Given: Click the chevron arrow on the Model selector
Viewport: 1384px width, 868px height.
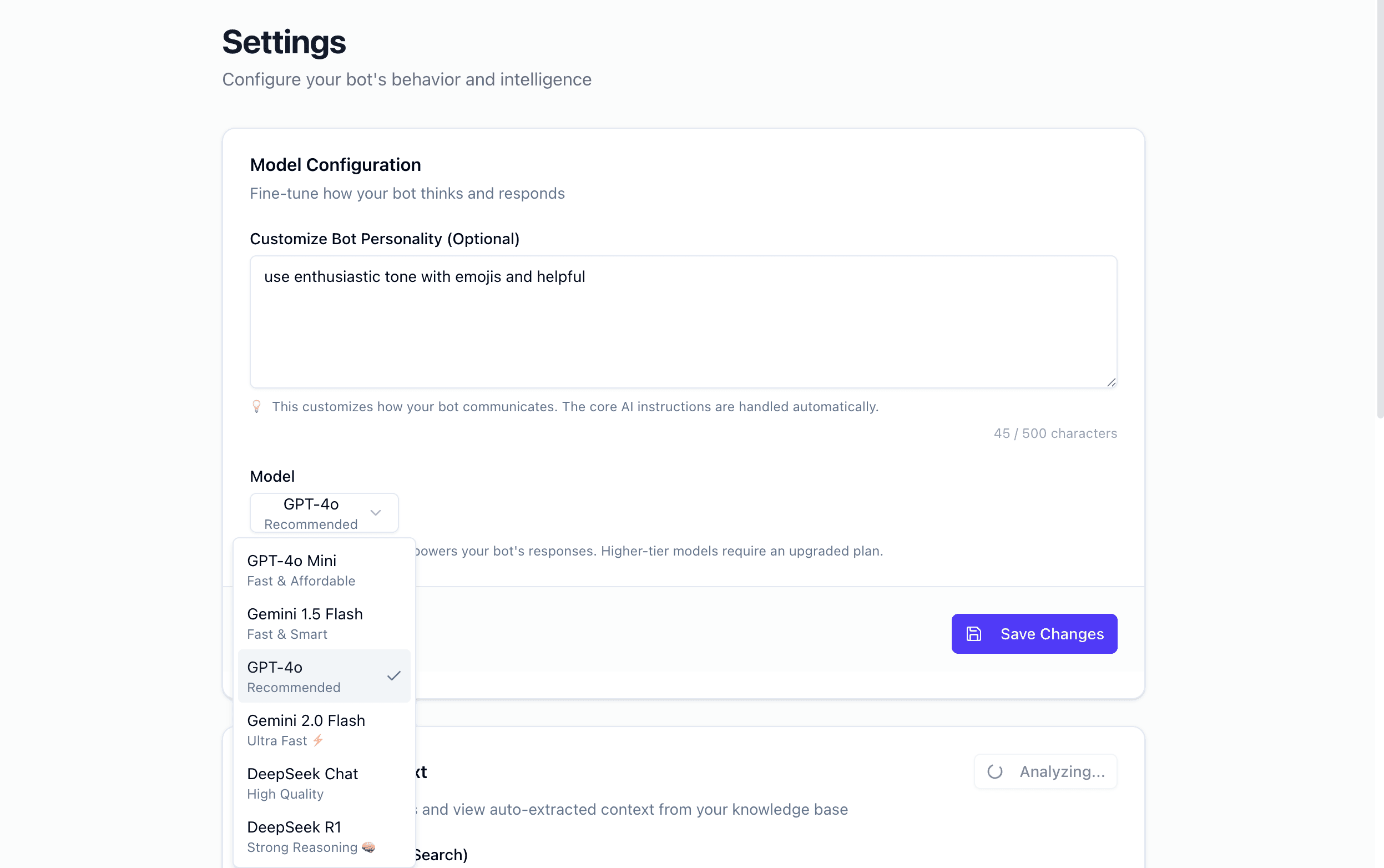Looking at the screenshot, I should [376, 512].
